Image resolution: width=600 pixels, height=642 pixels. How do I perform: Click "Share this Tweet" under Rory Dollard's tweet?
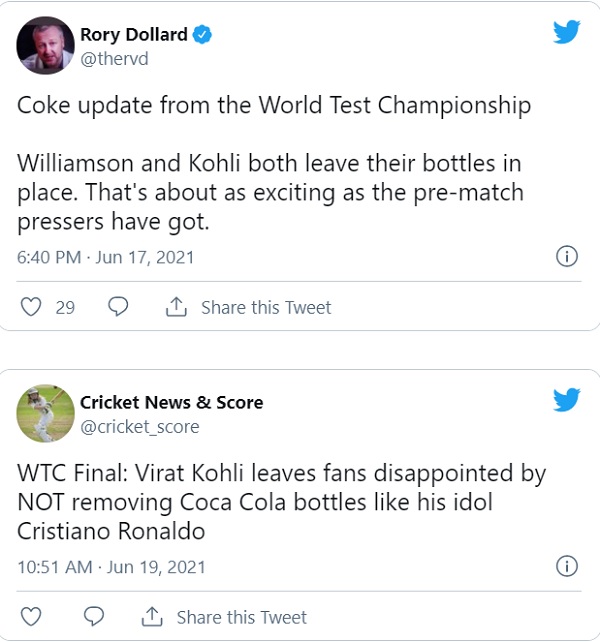coord(266,307)
